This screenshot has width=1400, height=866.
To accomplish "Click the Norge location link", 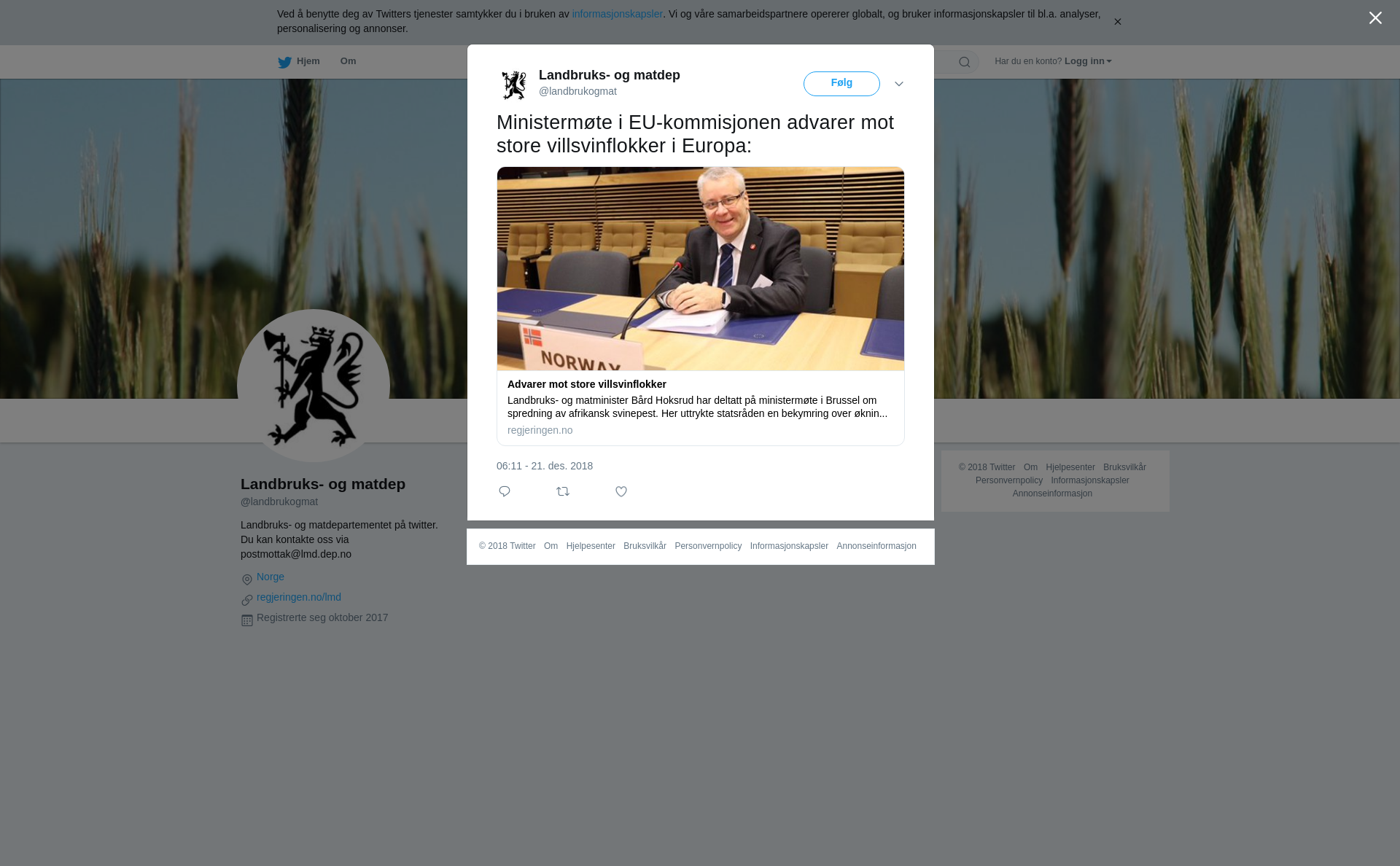I will (x=271, y=577).
